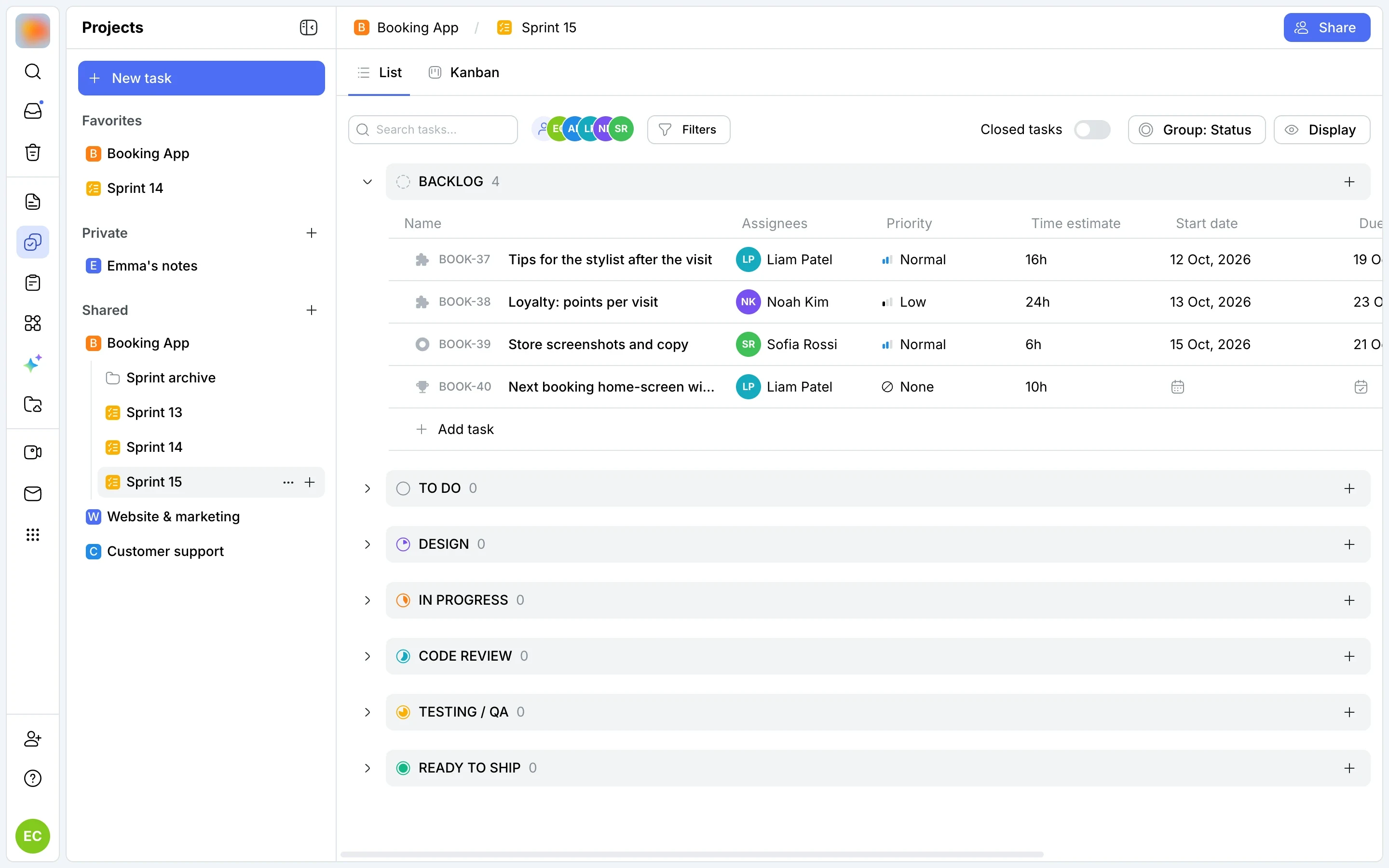Expand the IN PROGRESS group

pyautogui.click(x=368, y=600)
